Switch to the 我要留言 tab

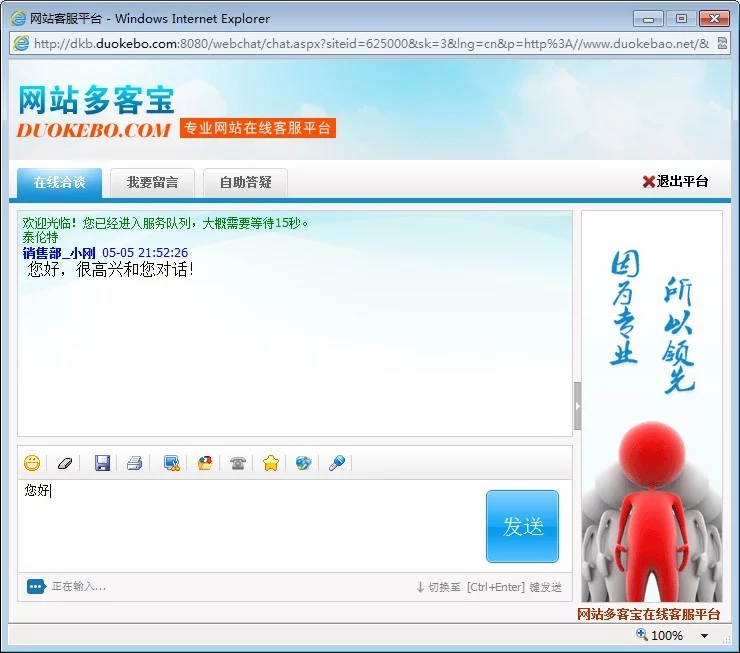click(152, 182)
